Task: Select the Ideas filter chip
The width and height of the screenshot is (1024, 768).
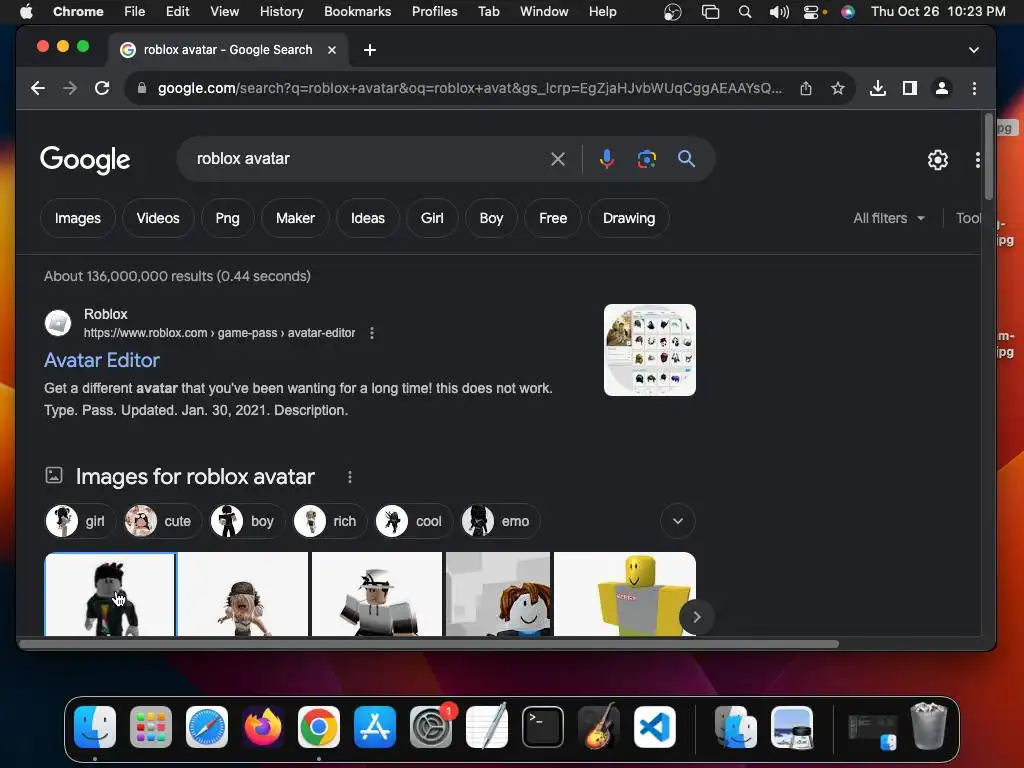Action: coord(368,218)
